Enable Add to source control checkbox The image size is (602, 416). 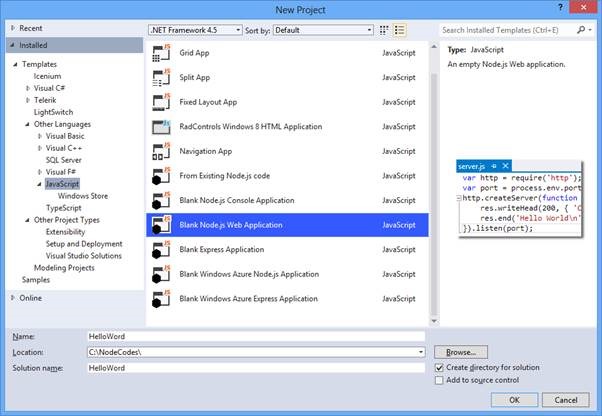[440, 380]
